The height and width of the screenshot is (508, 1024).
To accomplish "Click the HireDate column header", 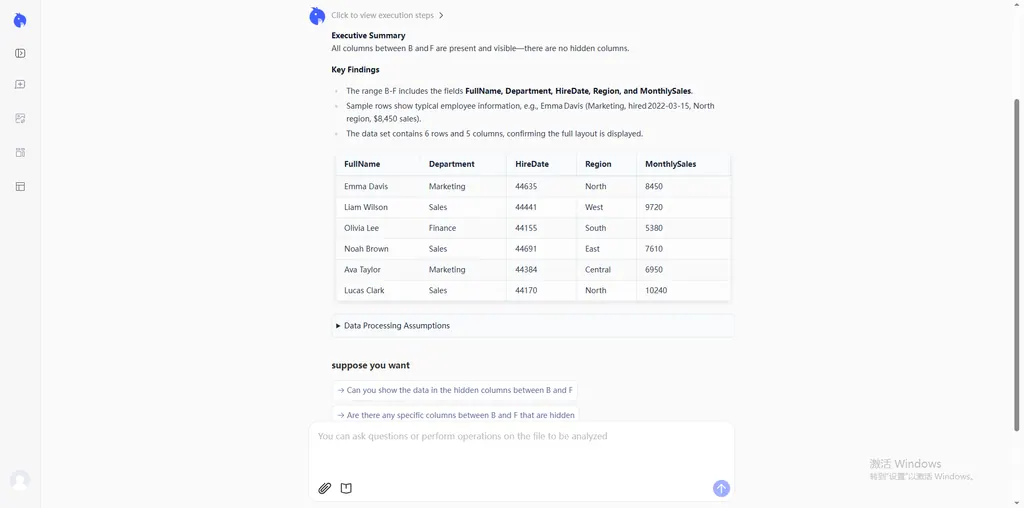I will (532, 164).
